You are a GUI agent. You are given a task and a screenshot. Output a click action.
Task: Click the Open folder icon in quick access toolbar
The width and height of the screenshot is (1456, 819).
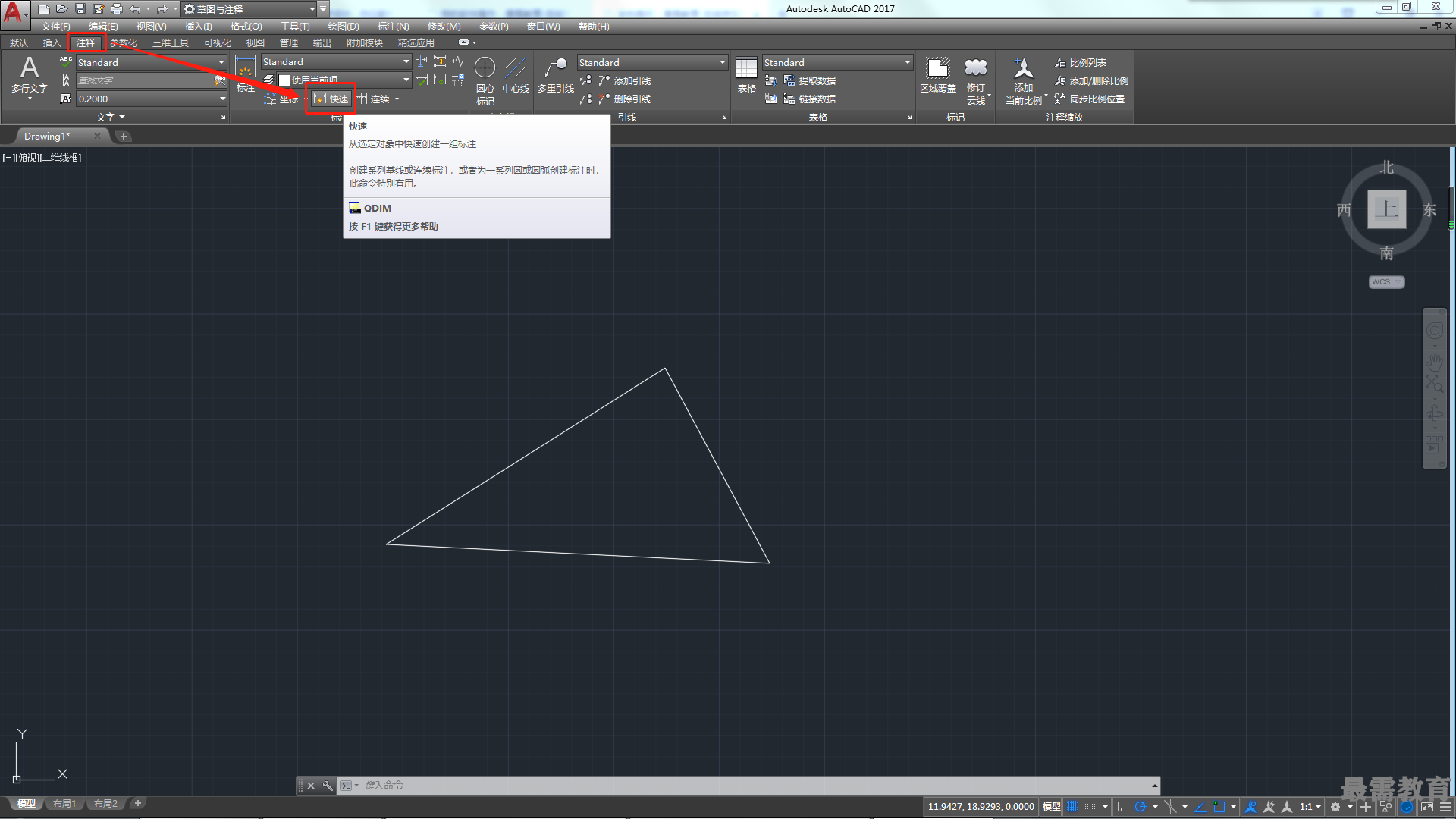tap(62, 9)
